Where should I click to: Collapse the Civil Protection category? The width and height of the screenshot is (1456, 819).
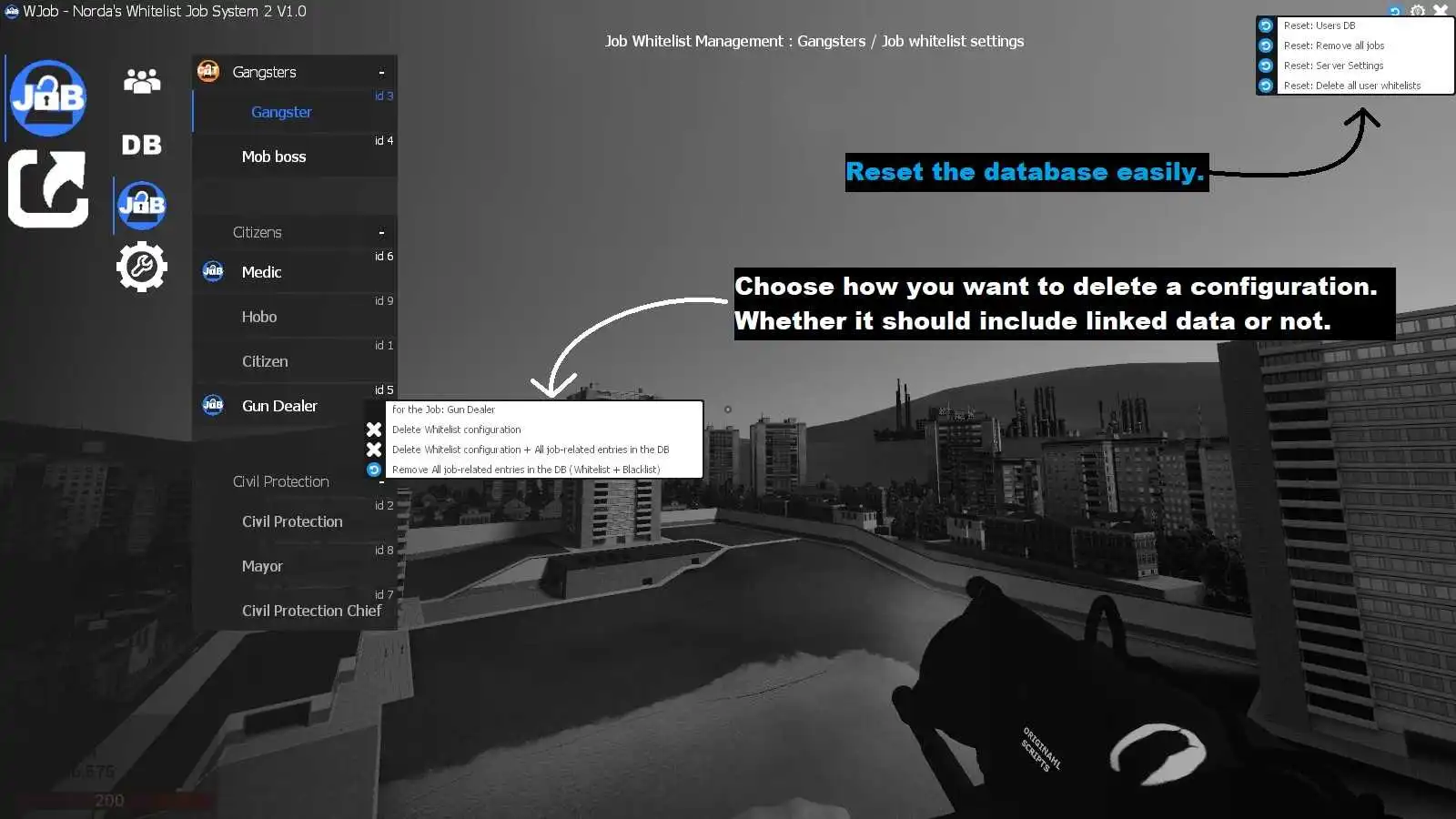pyautogui.click(x=383, y=481)
